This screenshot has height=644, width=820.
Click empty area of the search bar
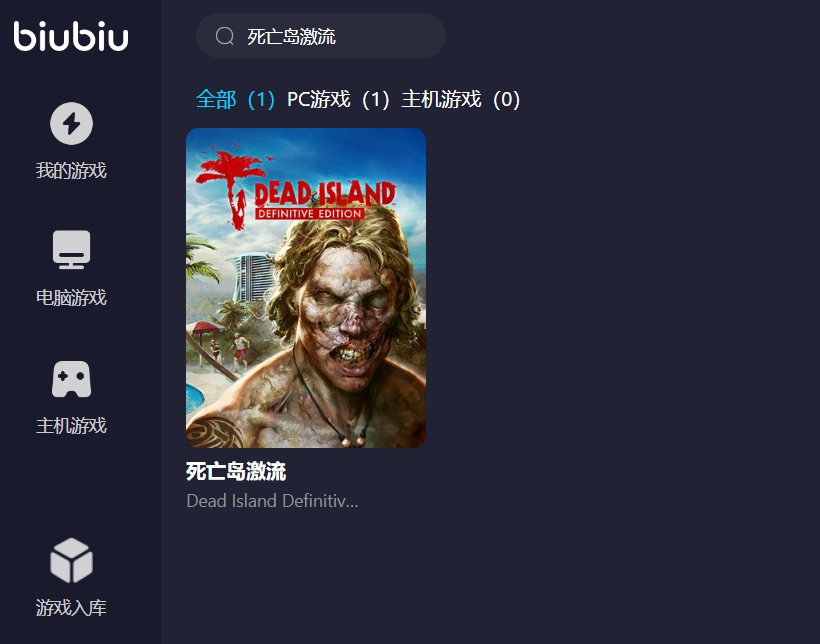point(390,36)
